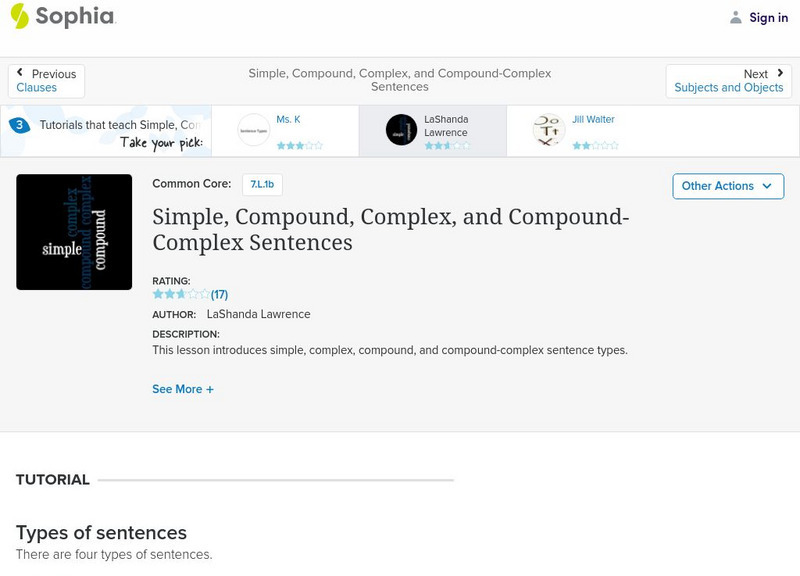Click the Sign in link
800x576 pixels.
[x=768, y=17]
